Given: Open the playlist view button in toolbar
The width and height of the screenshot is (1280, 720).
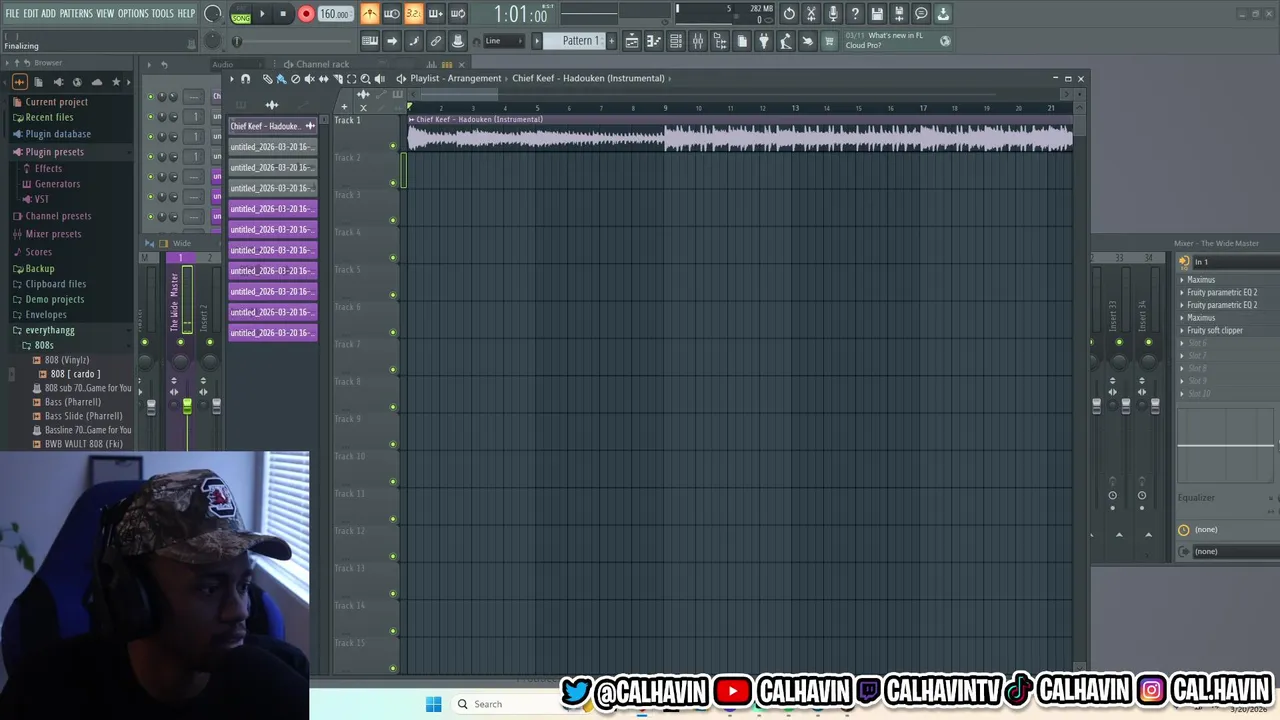Looking at the screenshot, I should coord(632,41).
